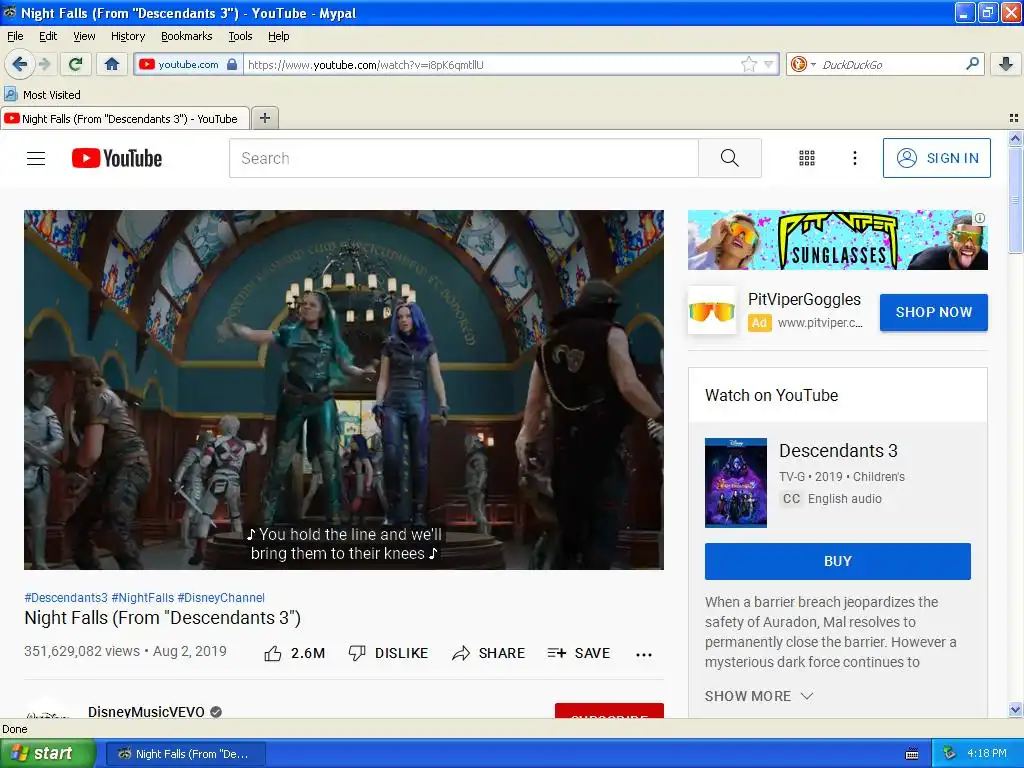Click the security shield tray icon

(x=950, y=753)
